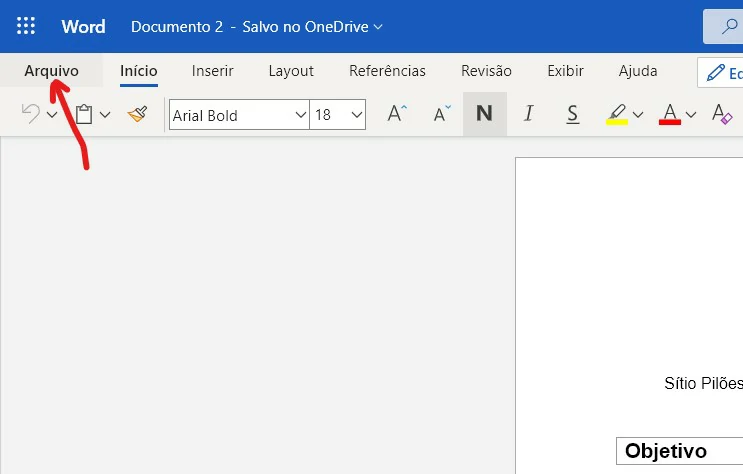Click the clear formatting eraser icon
Viewport: 743px width, 474px height.
coord(722,114)
